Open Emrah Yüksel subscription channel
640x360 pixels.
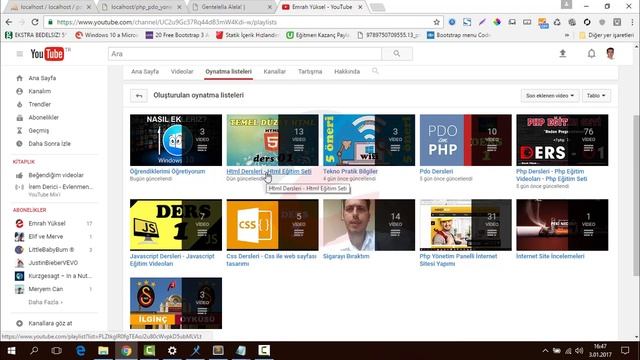tap(47, 224)
